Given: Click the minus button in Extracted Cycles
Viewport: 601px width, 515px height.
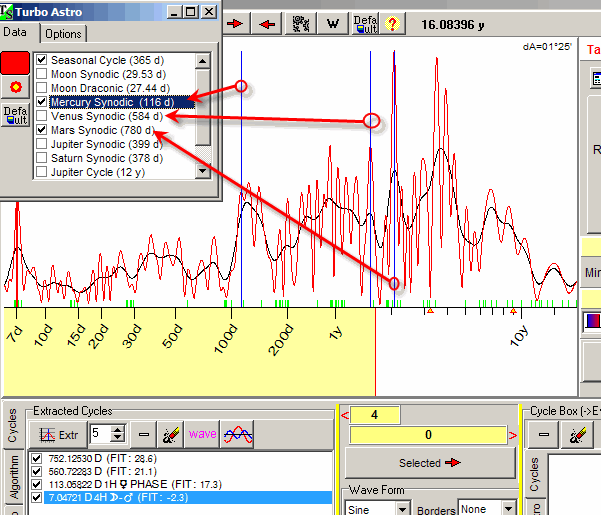Looking at the screenshot, I should coord(144,435).
